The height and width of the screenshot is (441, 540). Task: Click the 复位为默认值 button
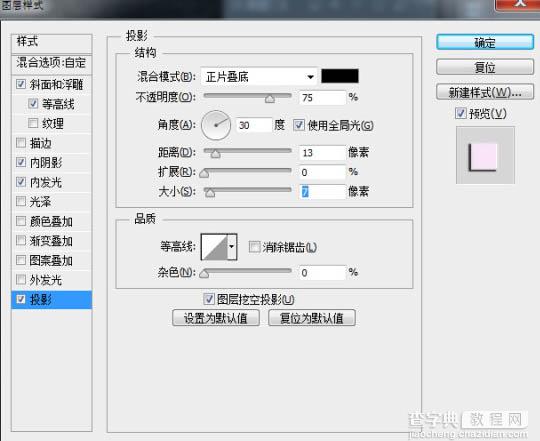312,318
